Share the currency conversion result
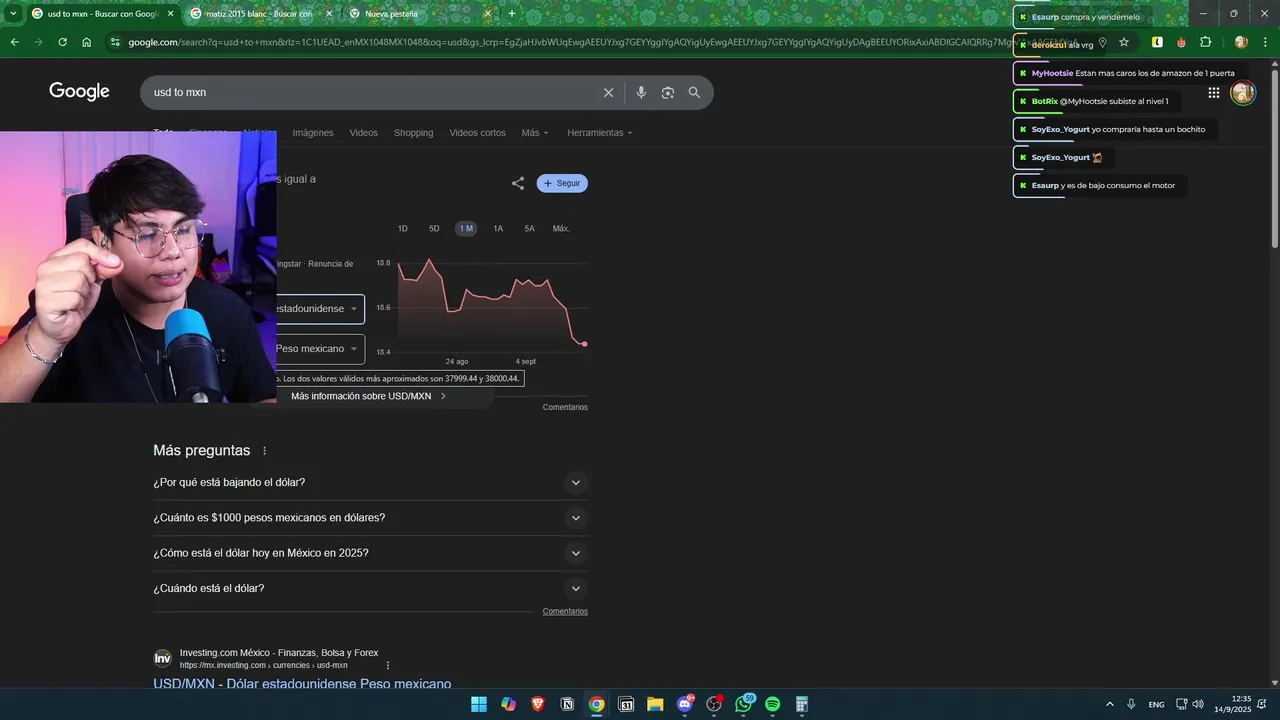The height and width of the screenshot is (720, 1280). point(518,183)
